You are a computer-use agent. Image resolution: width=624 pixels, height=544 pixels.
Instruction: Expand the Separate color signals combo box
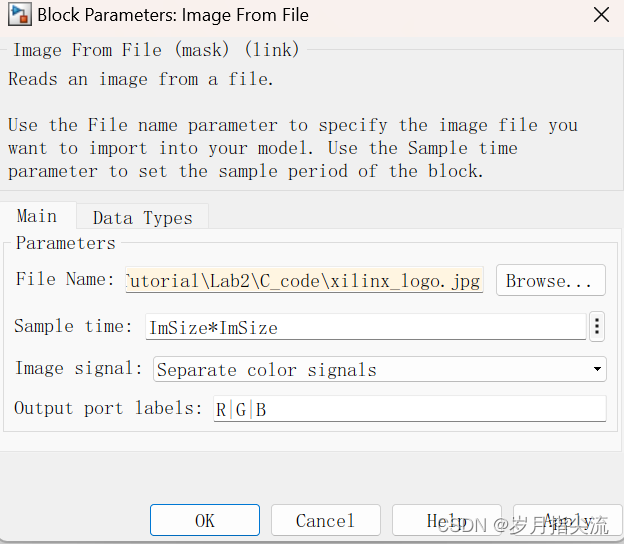tap(379, 369)
